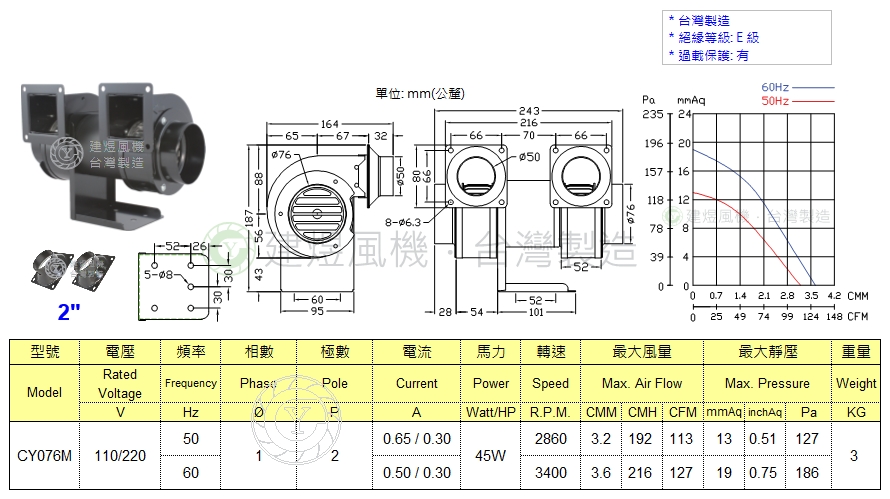Click the 50Hz legend label
The image size is (890, 499).
[x=775, y=101]
